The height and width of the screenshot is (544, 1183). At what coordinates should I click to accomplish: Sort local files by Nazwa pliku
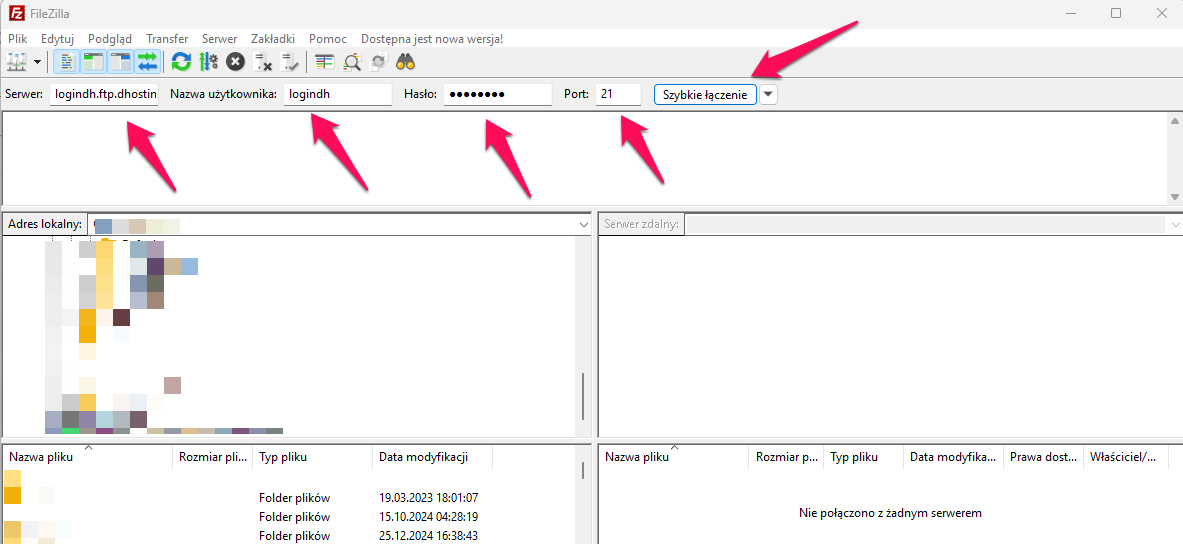[88, 457]
